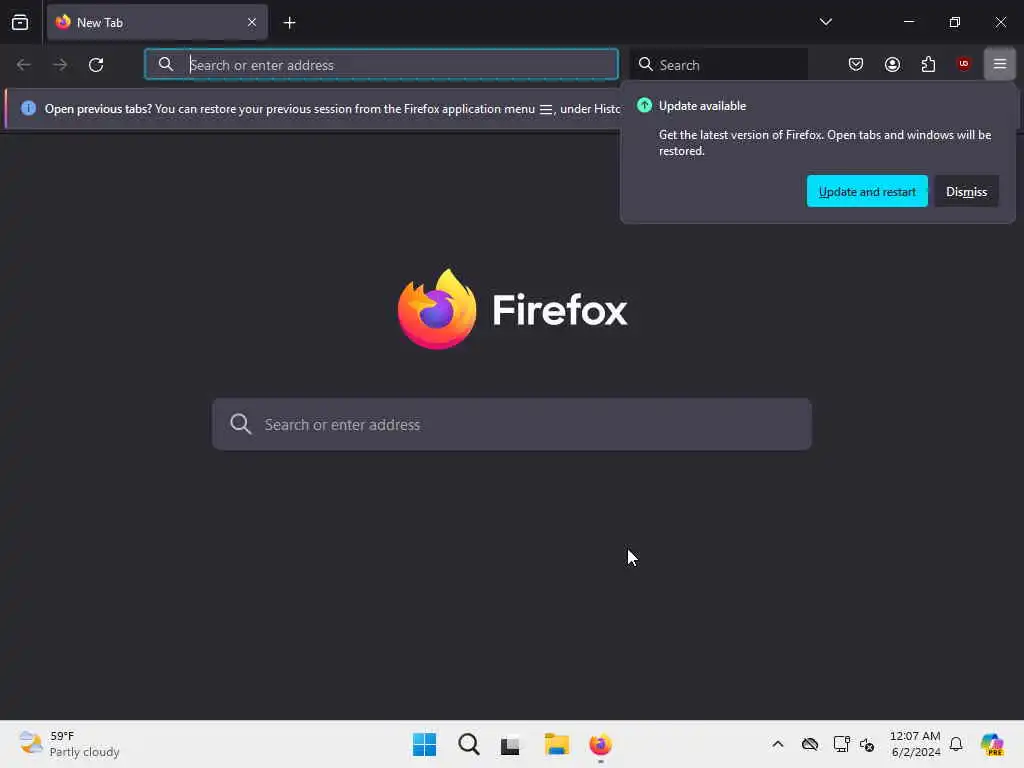Save to Pocket icon
The height and width of the screenshot is (768, 1024).
click(x=856, y=64)
